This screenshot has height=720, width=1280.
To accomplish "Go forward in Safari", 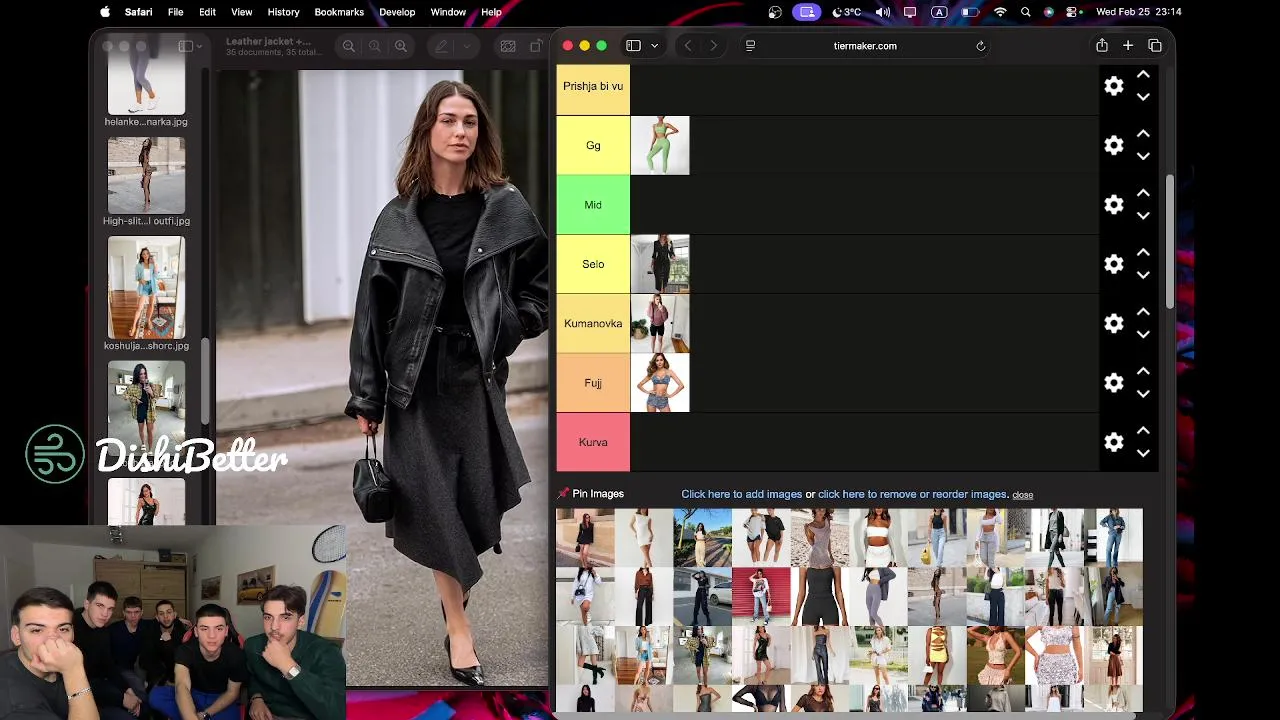I will click(713, 46).
